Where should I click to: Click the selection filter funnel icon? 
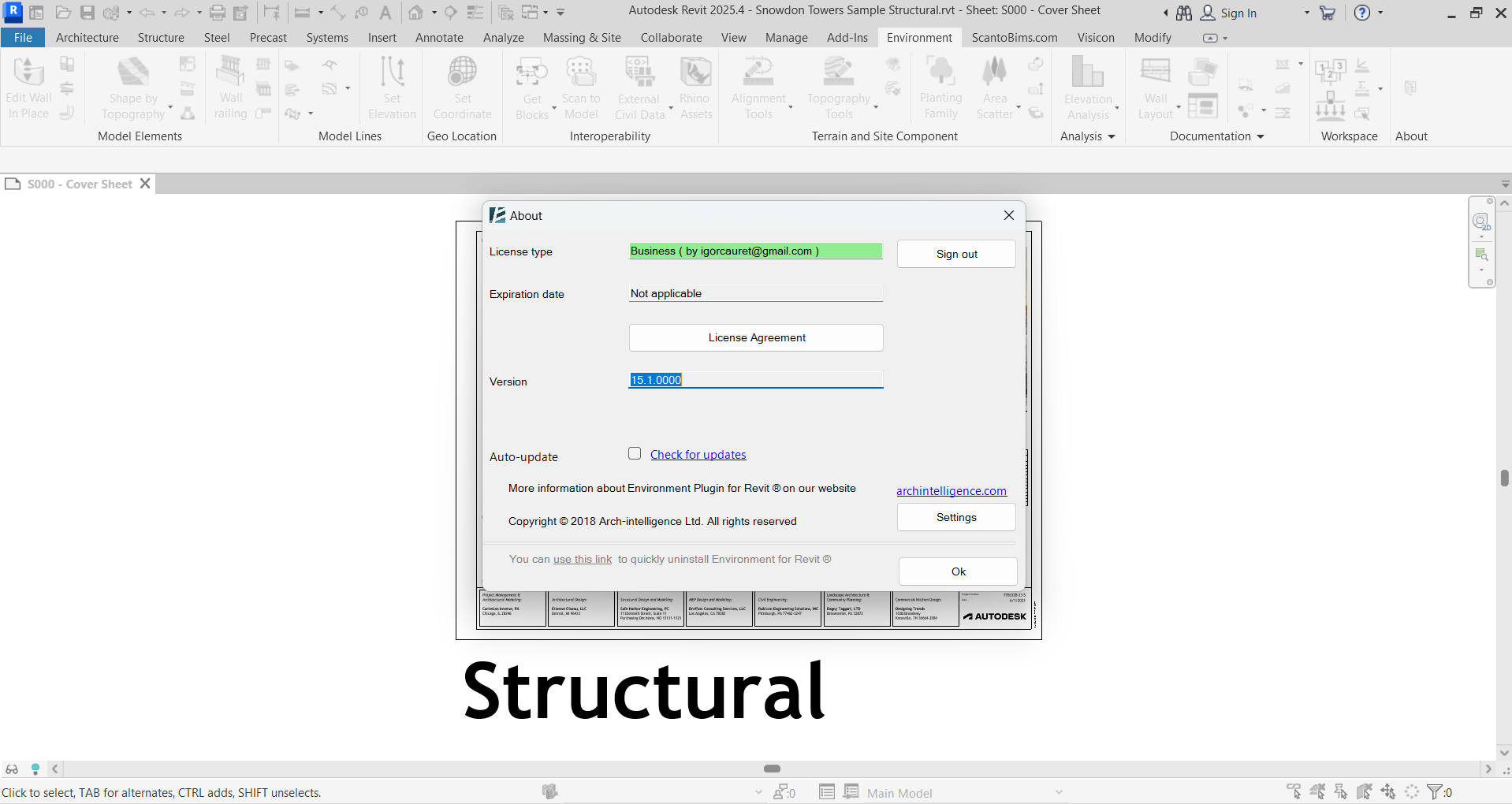1434,791
